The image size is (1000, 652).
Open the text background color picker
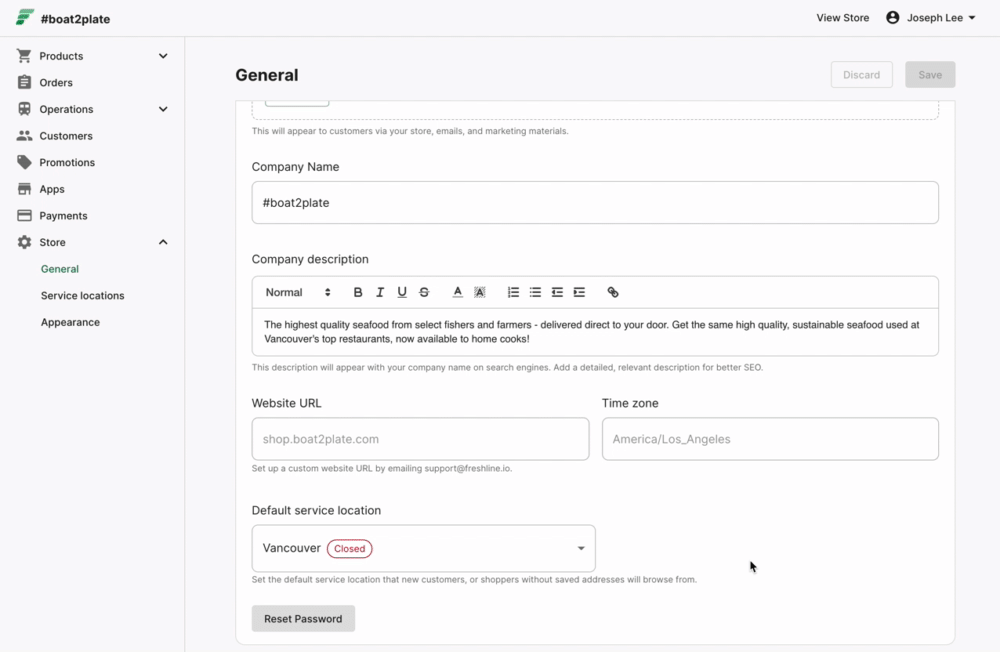pos(480,292)
